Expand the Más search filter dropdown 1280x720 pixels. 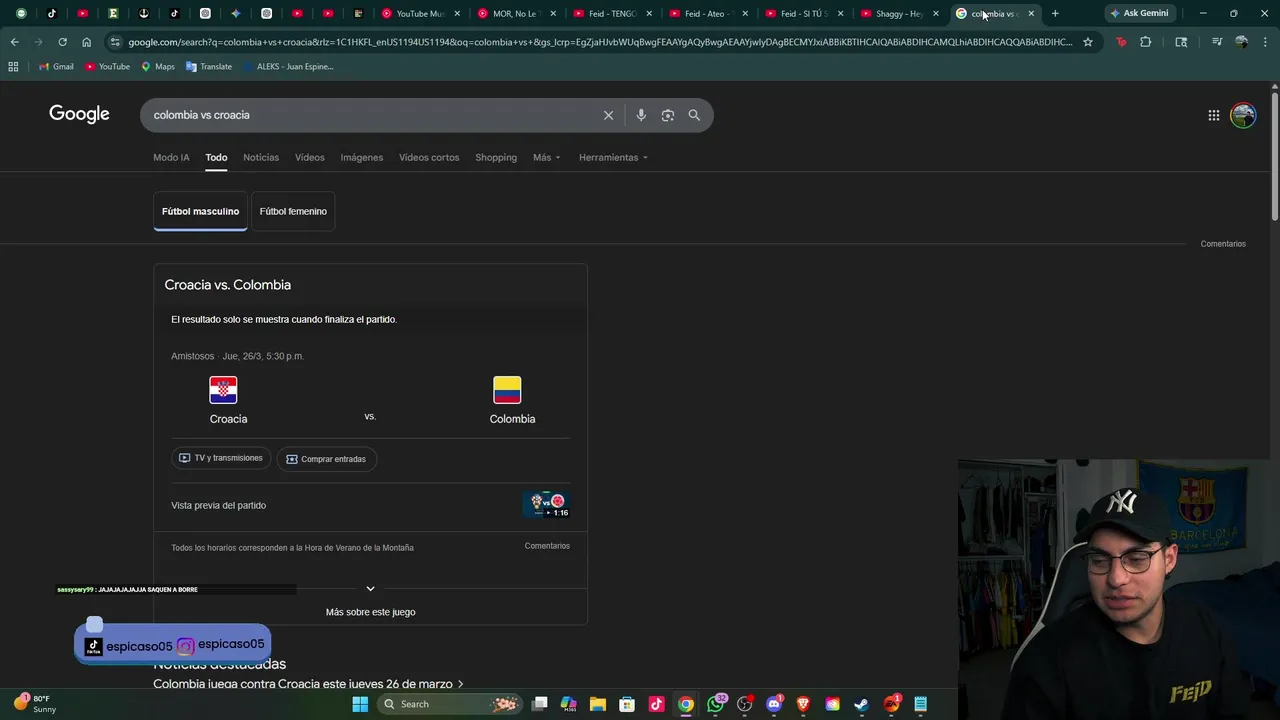click(x=546, y=157)
